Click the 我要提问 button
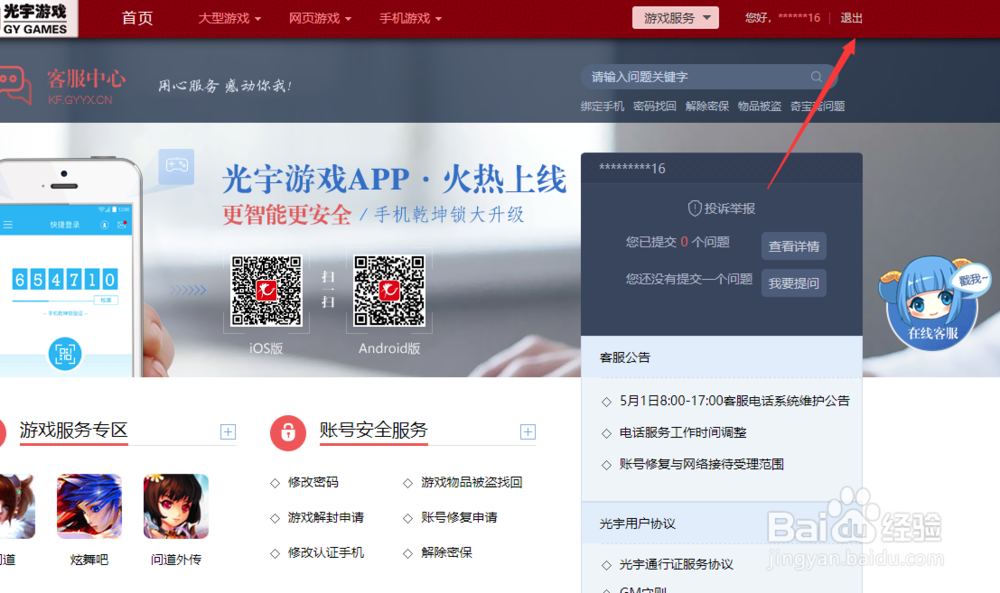The image size is (1000, 593). coord(794,283)
